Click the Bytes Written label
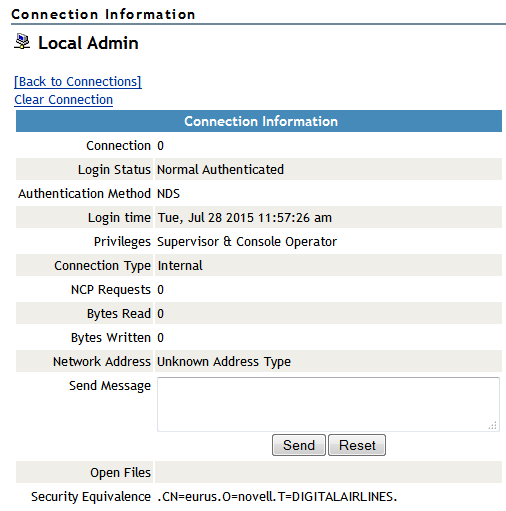 click(x=111, y=338)
